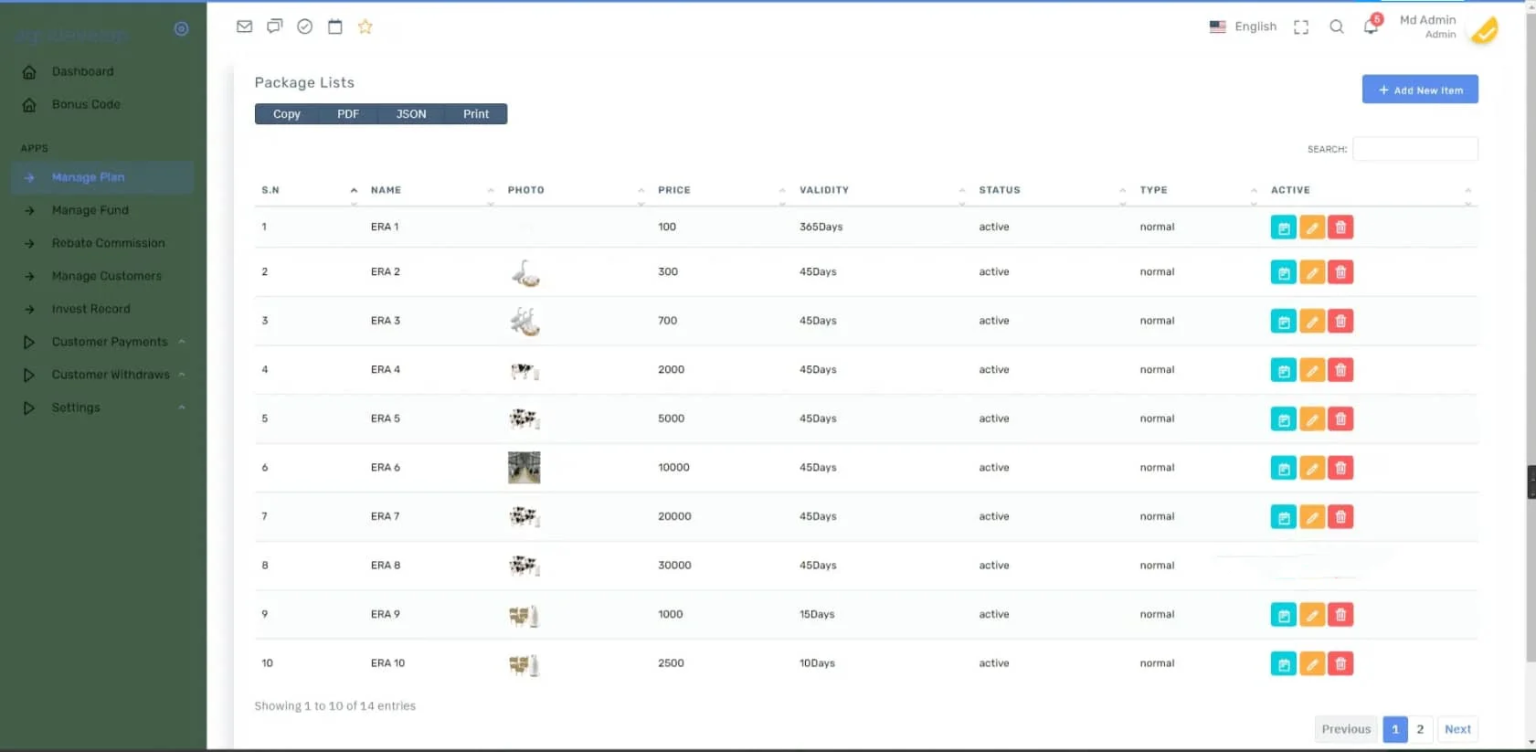Open the chat bubbles icon
Viewport: 1536px width, 752px height.
click(x=275, y=27)
